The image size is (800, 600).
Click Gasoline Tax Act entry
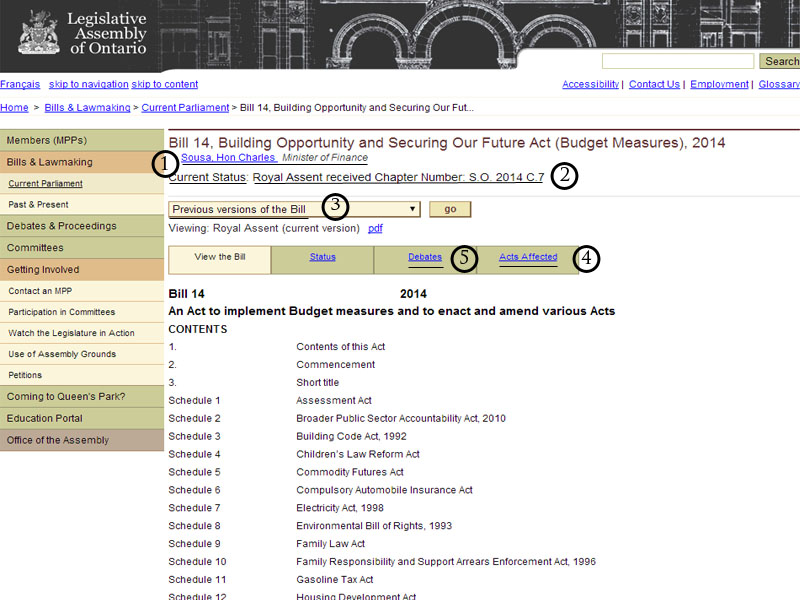click(x=335, y=580)
